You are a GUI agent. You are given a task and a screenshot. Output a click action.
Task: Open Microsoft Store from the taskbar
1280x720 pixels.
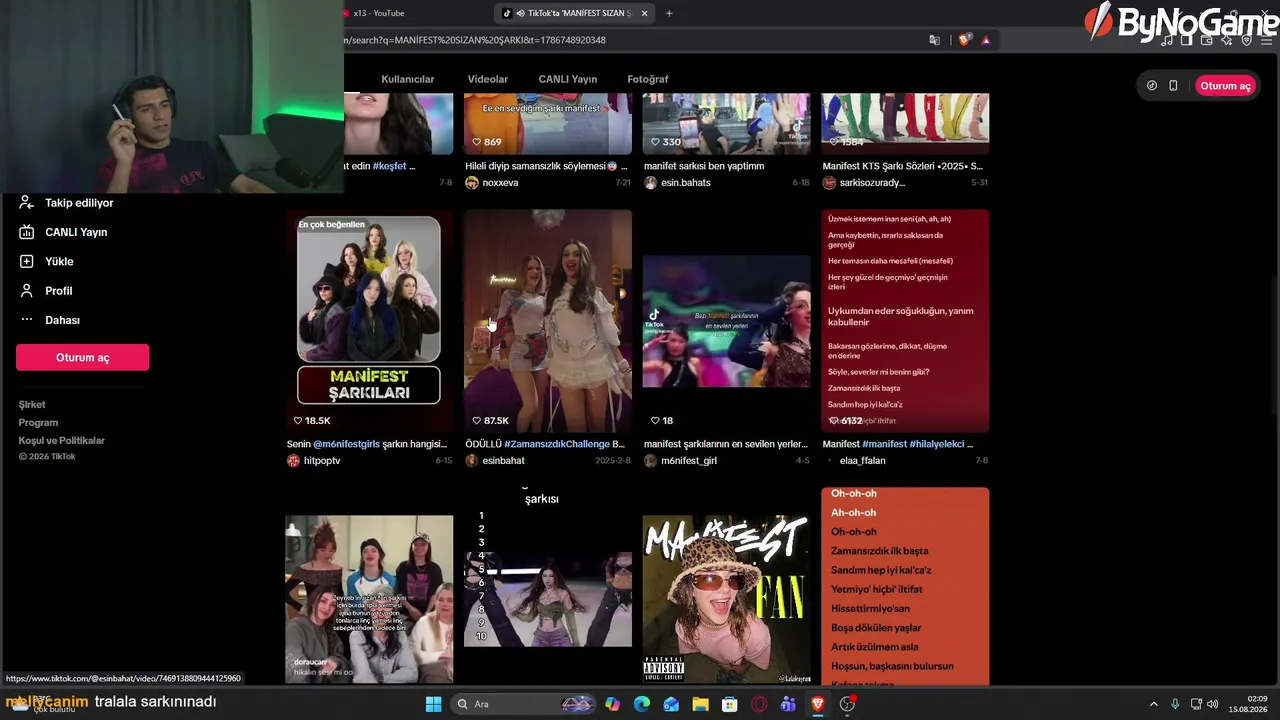tap(730, 704)
